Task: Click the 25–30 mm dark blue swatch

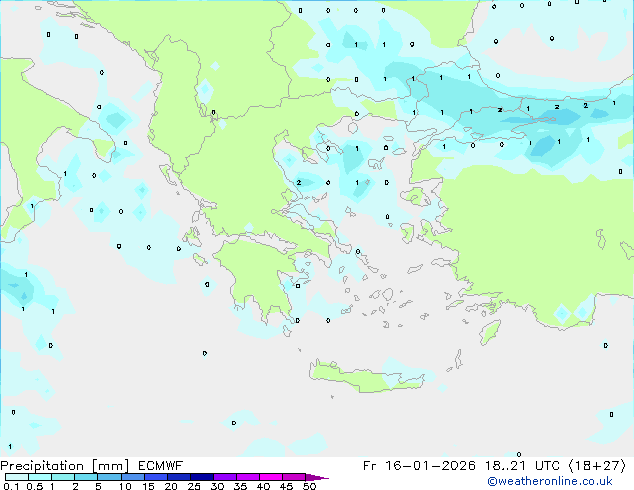Action: pyautogui.click(x=202, y=477)
